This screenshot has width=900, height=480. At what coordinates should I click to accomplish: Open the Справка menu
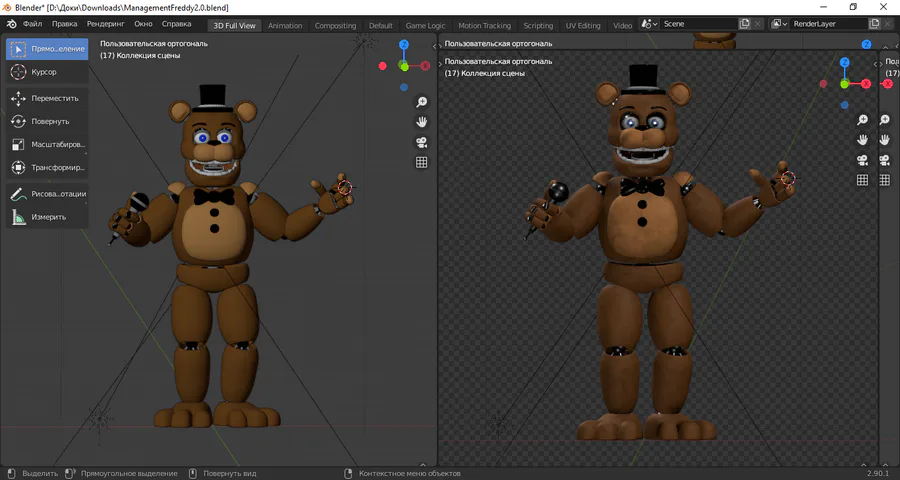(176, 24)
